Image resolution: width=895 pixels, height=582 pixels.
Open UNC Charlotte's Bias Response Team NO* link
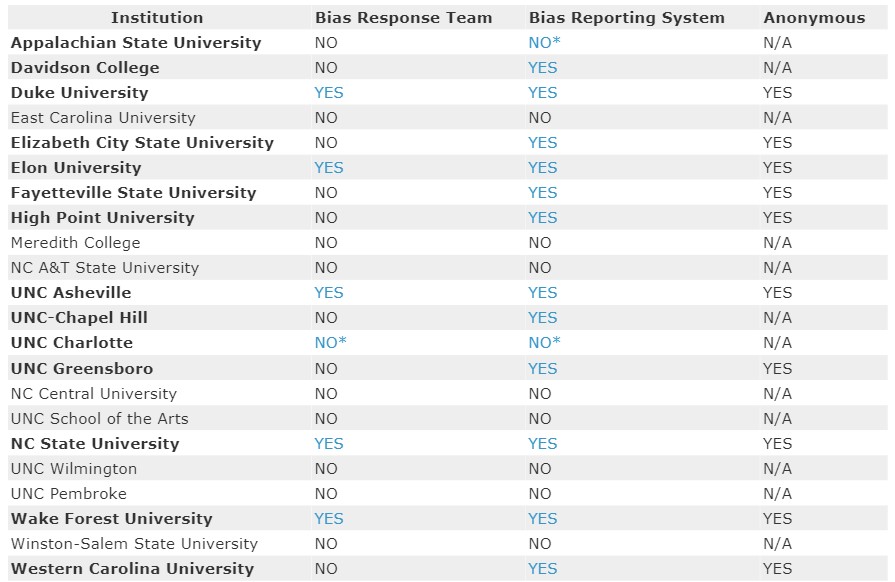pyautogui.click(x=330, y=343)
